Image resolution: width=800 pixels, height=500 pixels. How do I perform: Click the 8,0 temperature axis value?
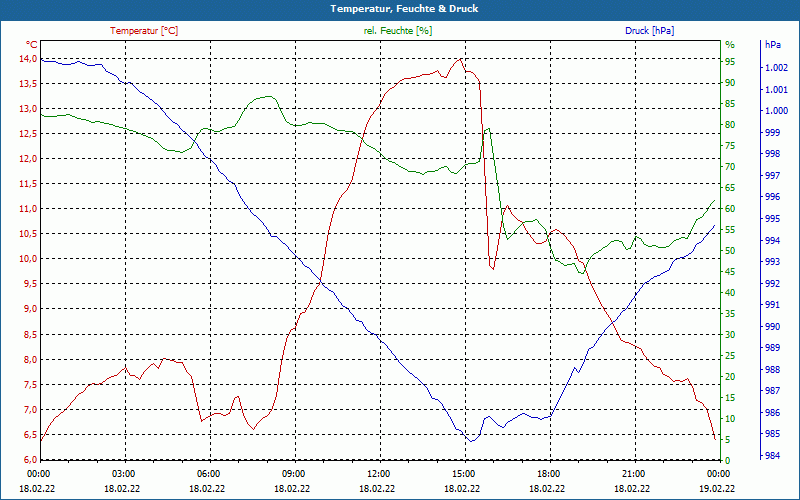[x=30, y=360]
